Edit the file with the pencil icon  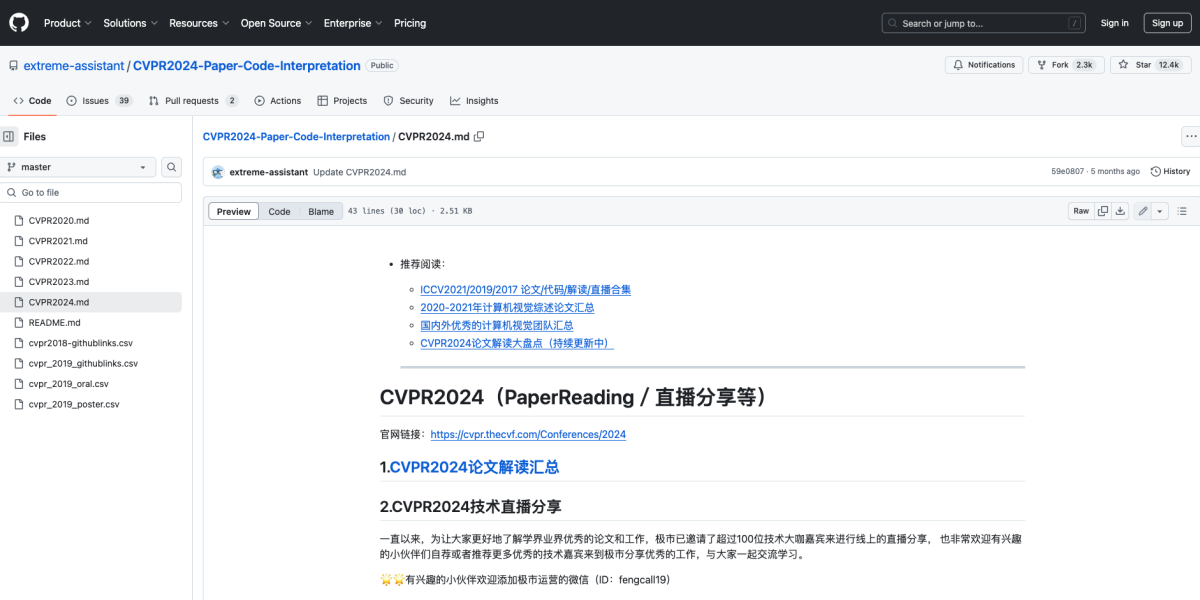[x=1143, y=211]
